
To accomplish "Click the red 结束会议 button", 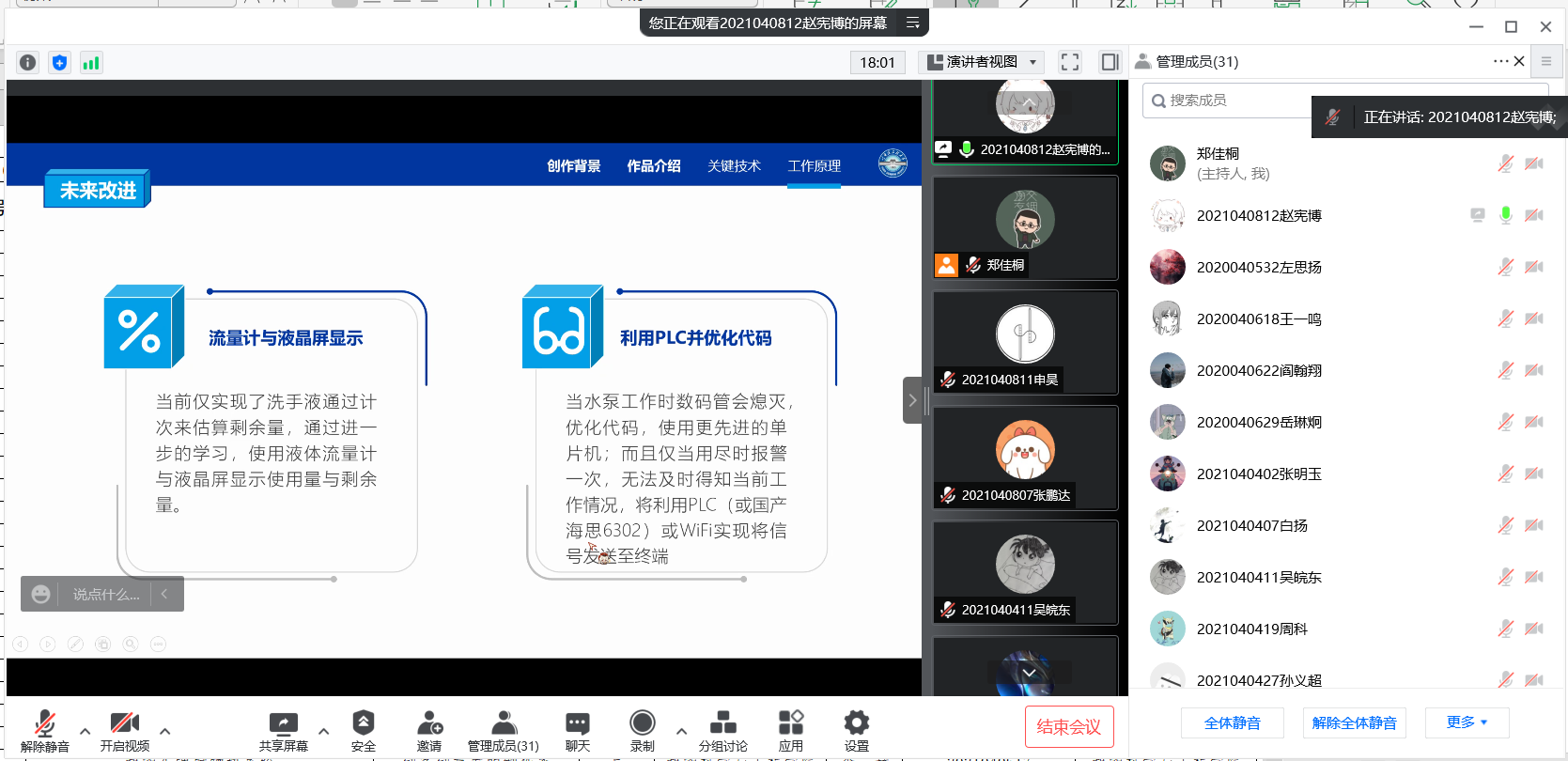I will tap(1068, 726).
